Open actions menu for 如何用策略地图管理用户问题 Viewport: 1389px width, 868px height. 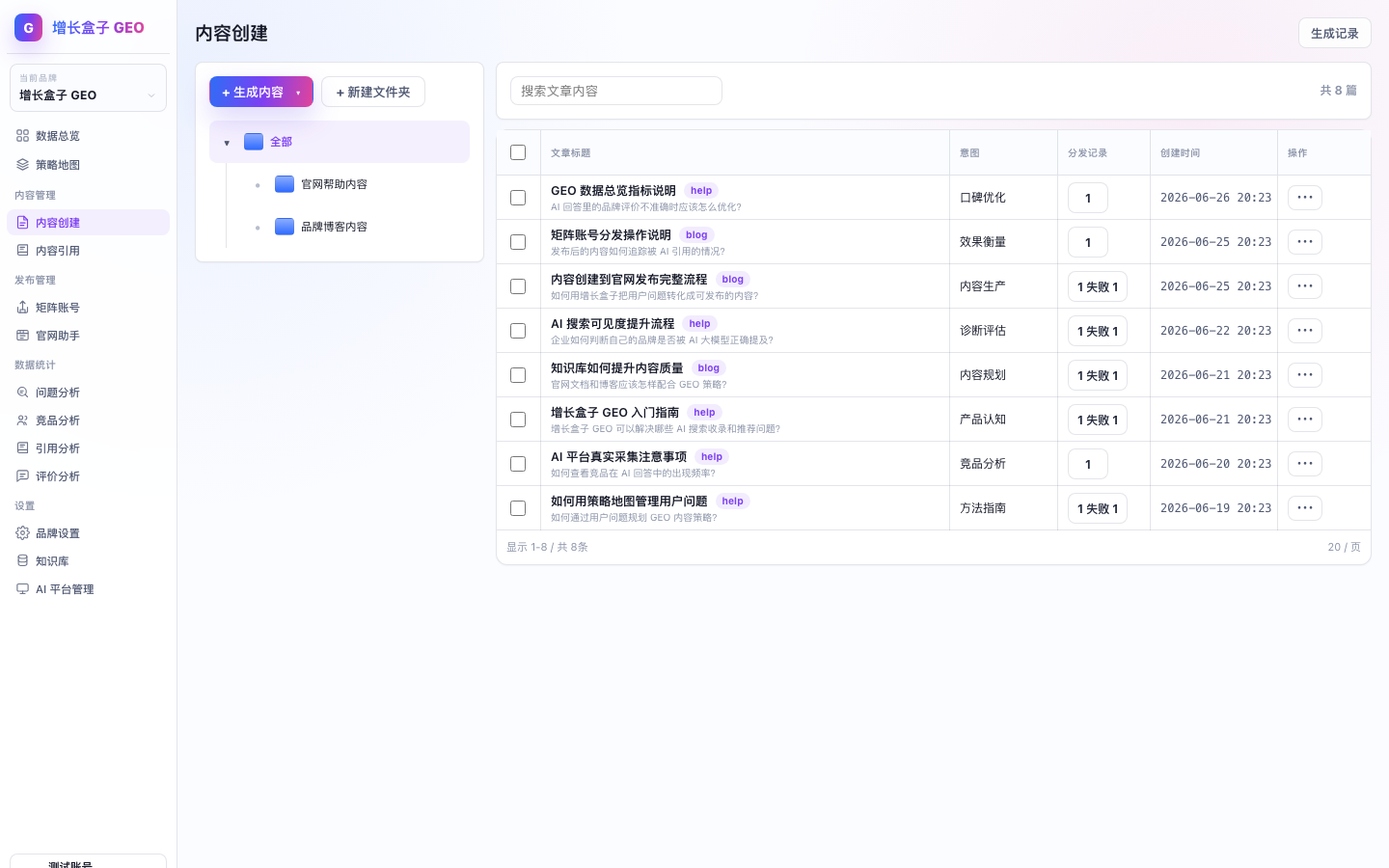1305,508
